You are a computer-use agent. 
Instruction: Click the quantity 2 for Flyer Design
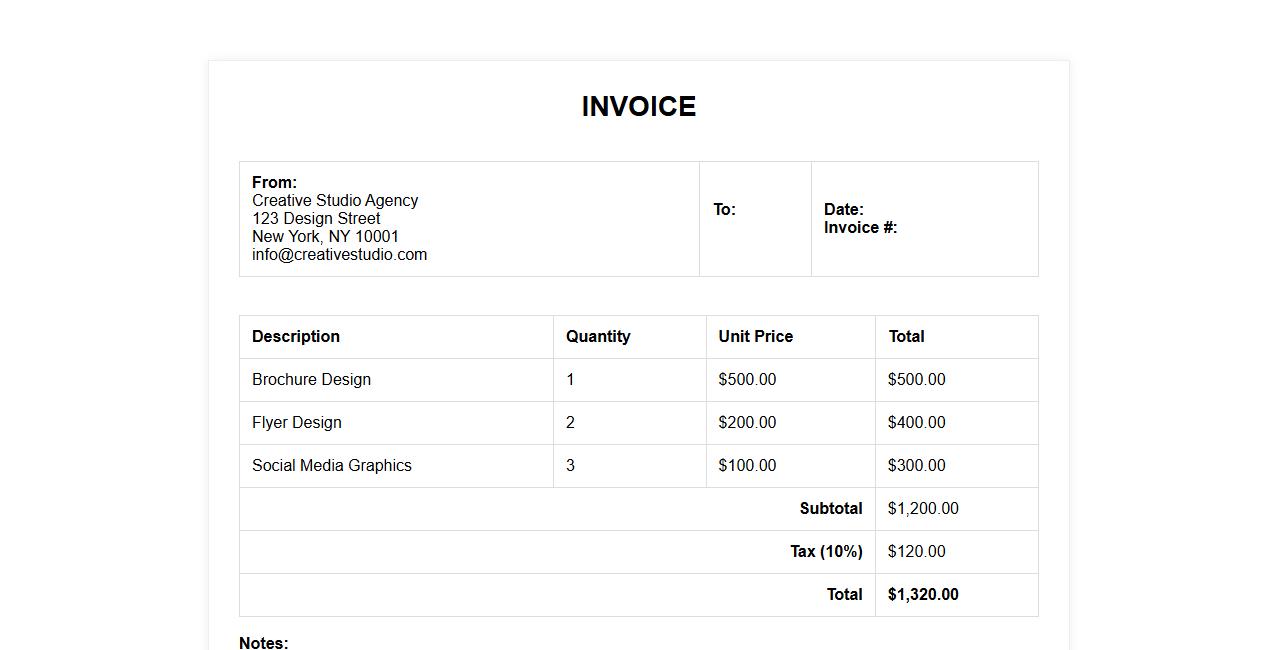pos(570,423)
